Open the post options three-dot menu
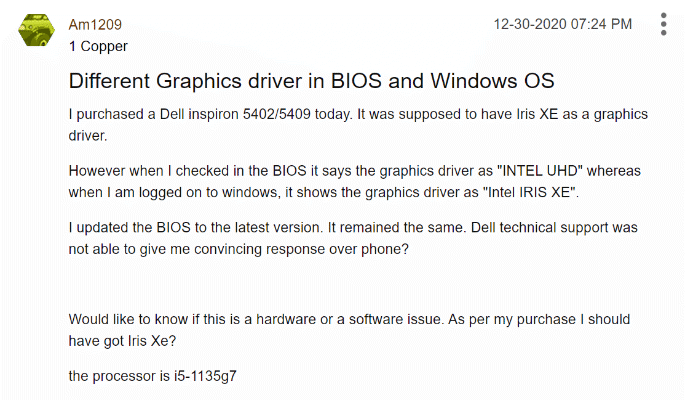Screen dimensions: 685x400 [x=664, y=25]
